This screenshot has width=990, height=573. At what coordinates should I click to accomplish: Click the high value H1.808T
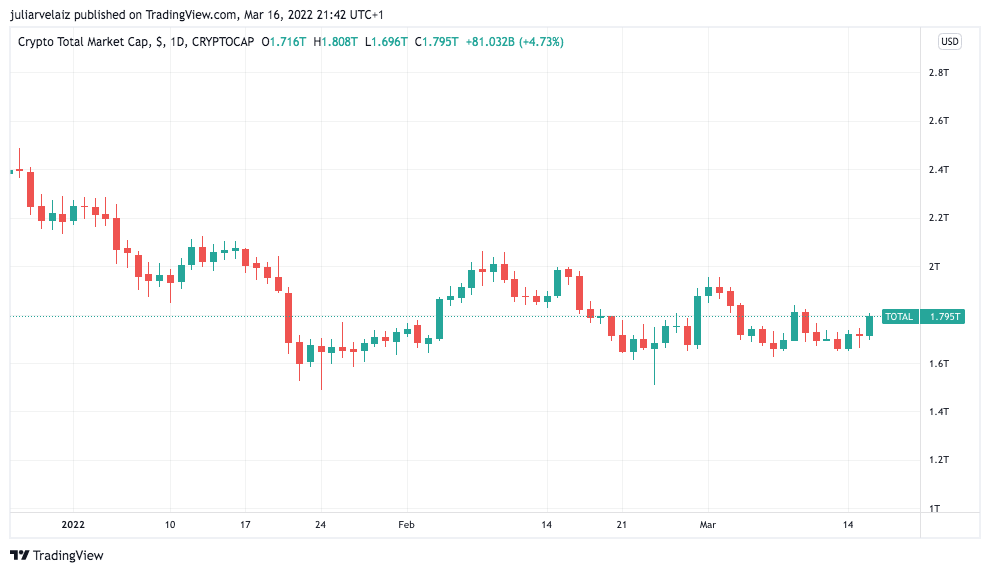coord(335,42)
